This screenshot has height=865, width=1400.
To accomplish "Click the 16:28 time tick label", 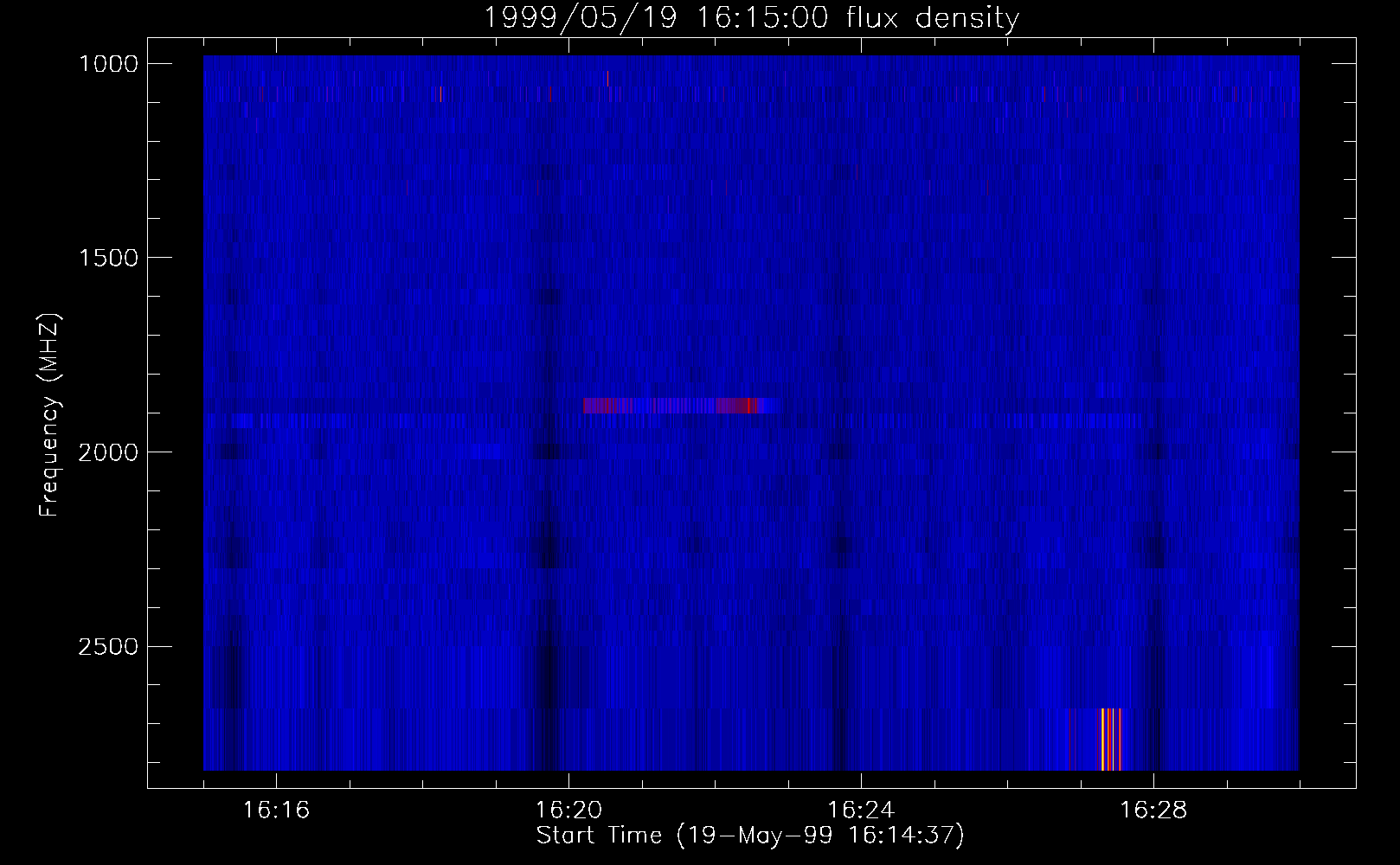I will coord(1153,811).
